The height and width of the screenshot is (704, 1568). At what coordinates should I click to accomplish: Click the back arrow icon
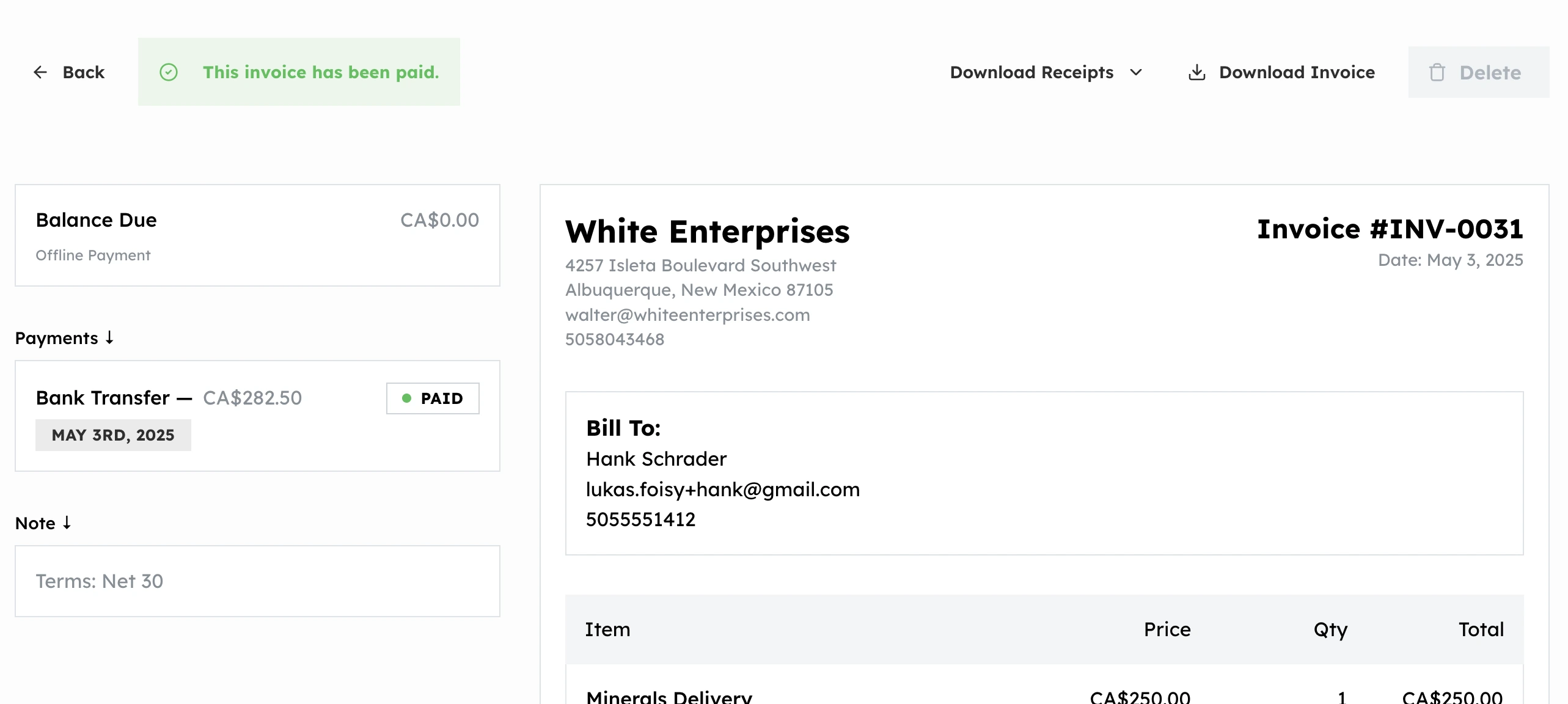pyautogui.click(x=40, y=72)
